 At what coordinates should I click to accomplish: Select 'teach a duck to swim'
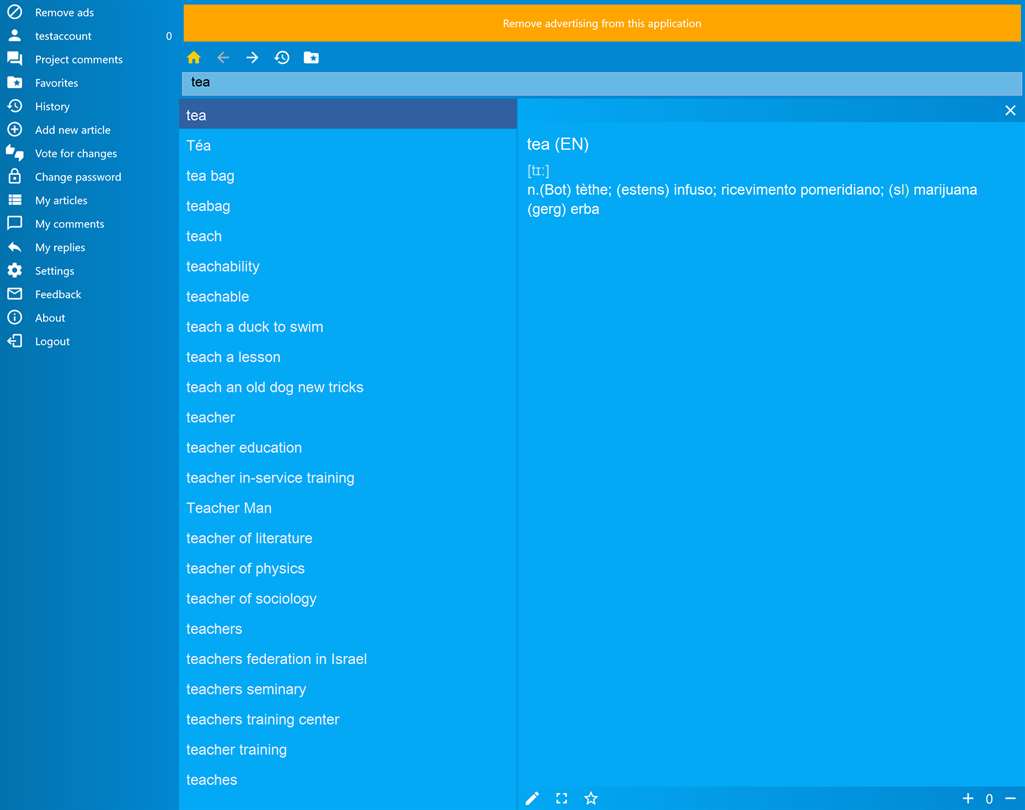[x=348, y=326]
